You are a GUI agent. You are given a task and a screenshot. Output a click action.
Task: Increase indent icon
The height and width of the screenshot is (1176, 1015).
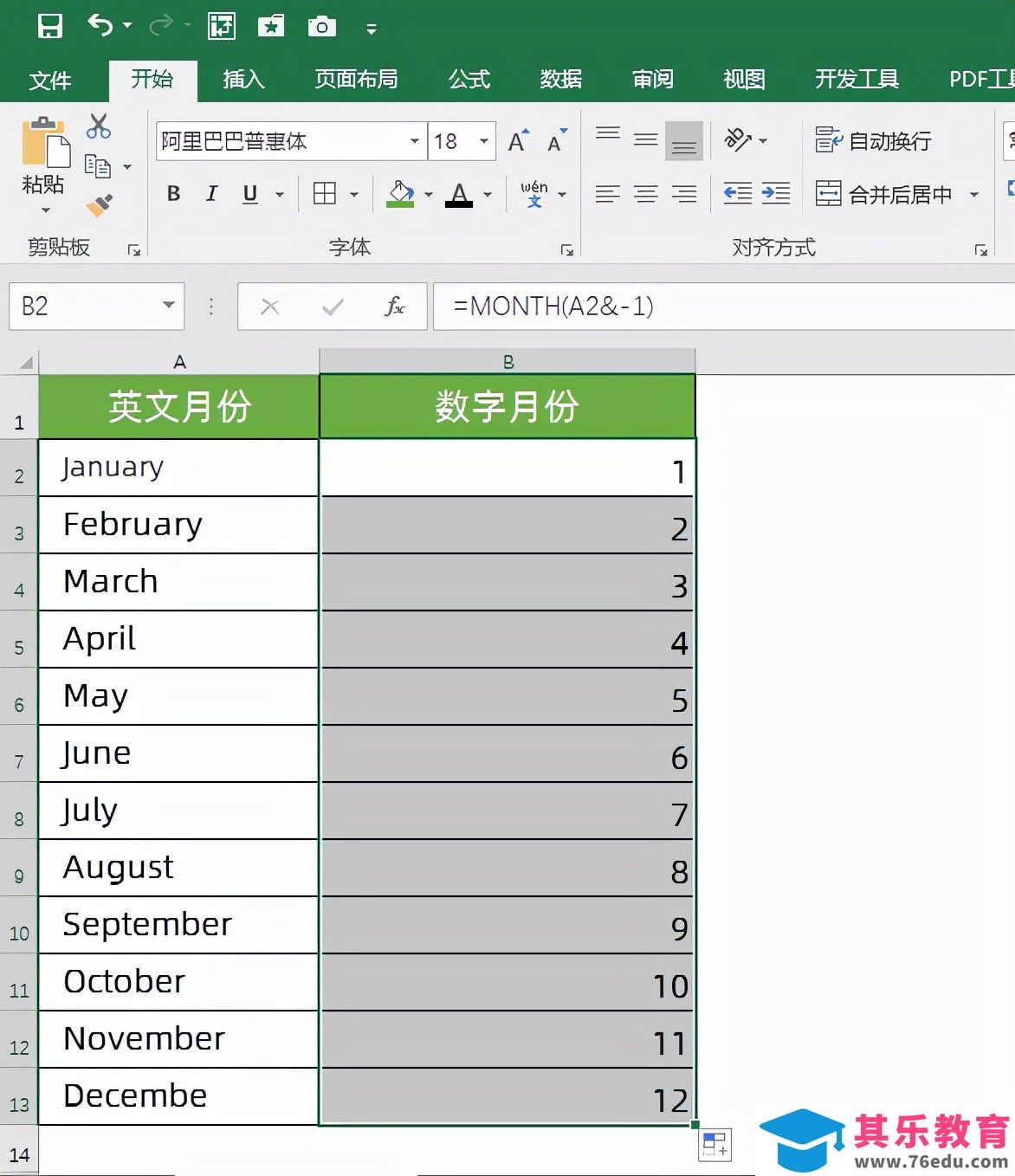776,194
